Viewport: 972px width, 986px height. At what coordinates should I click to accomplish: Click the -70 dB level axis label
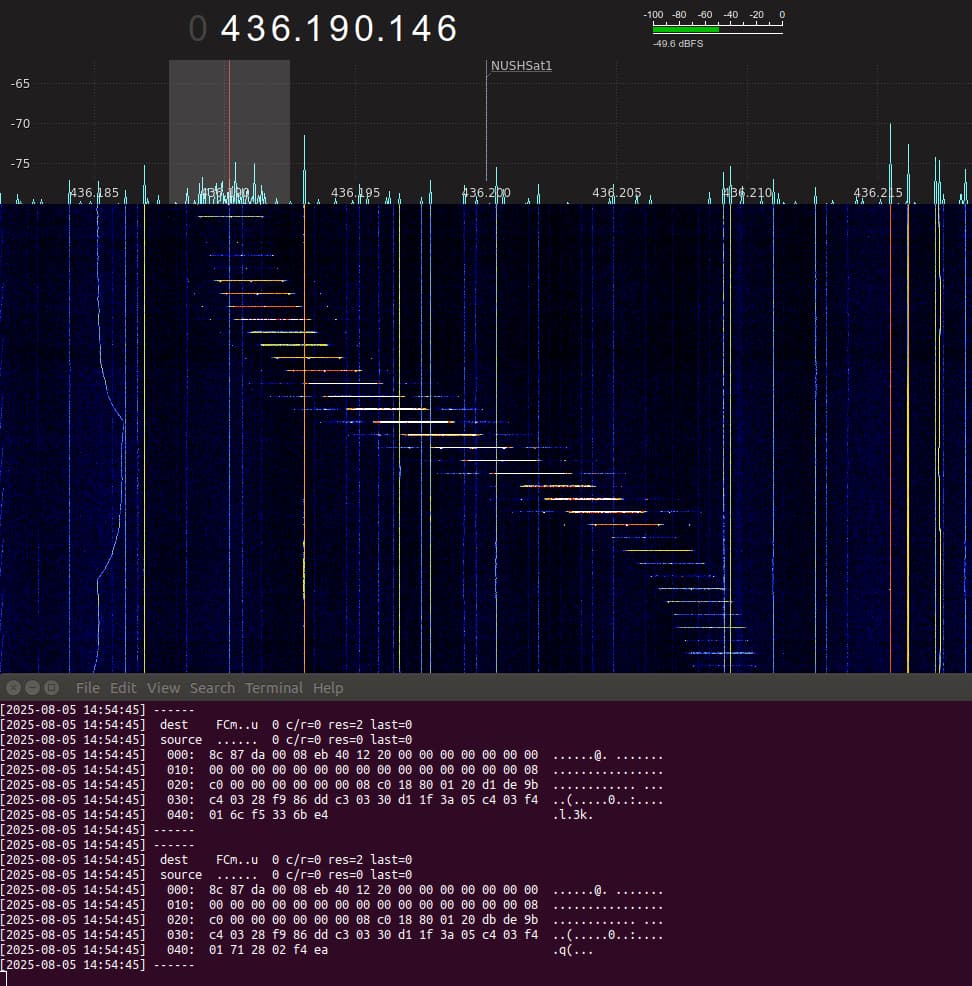pos(20,124)
